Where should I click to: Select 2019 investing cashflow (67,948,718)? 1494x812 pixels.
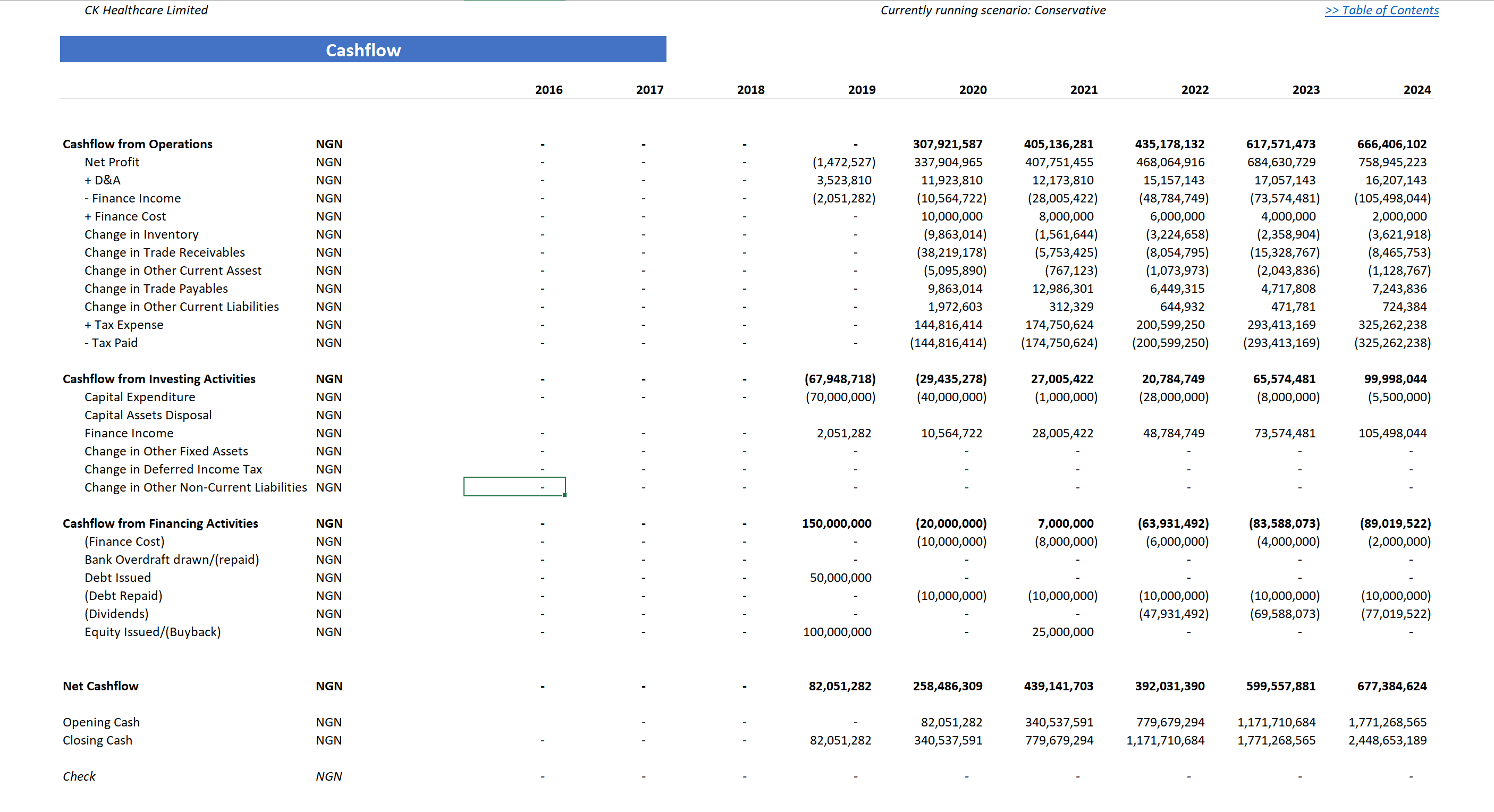(x=840, y=379)
